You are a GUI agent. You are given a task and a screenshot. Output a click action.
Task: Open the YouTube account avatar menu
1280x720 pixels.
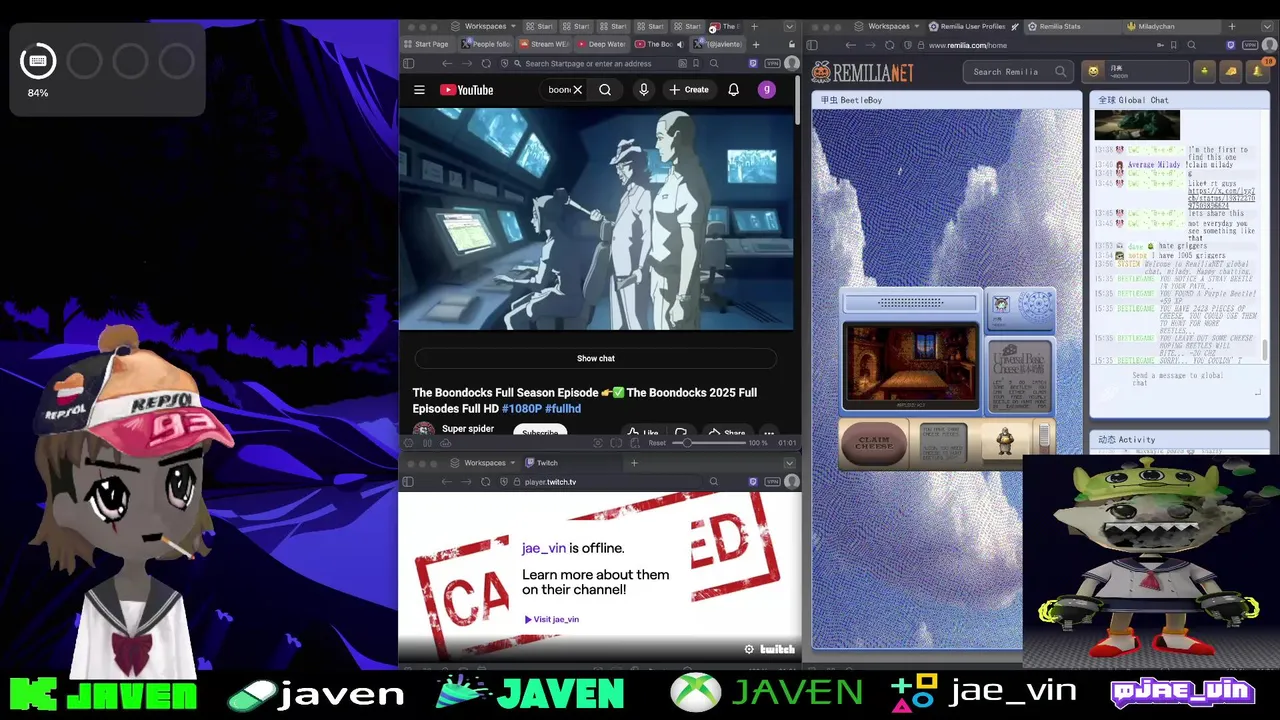coord(767,90)
